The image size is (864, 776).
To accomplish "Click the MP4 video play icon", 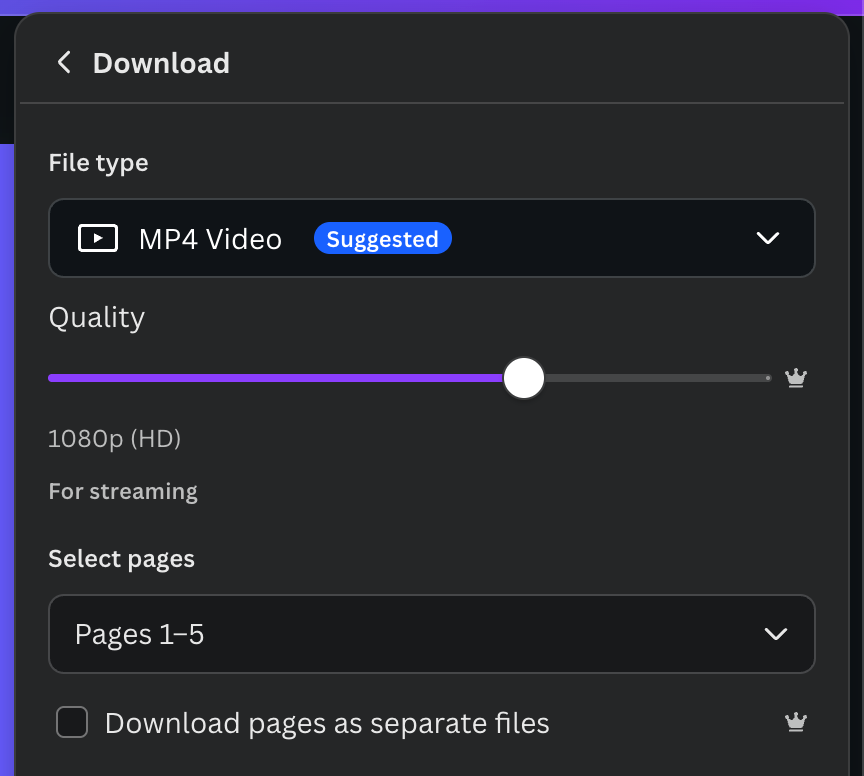I will click(x=98, y=239).
